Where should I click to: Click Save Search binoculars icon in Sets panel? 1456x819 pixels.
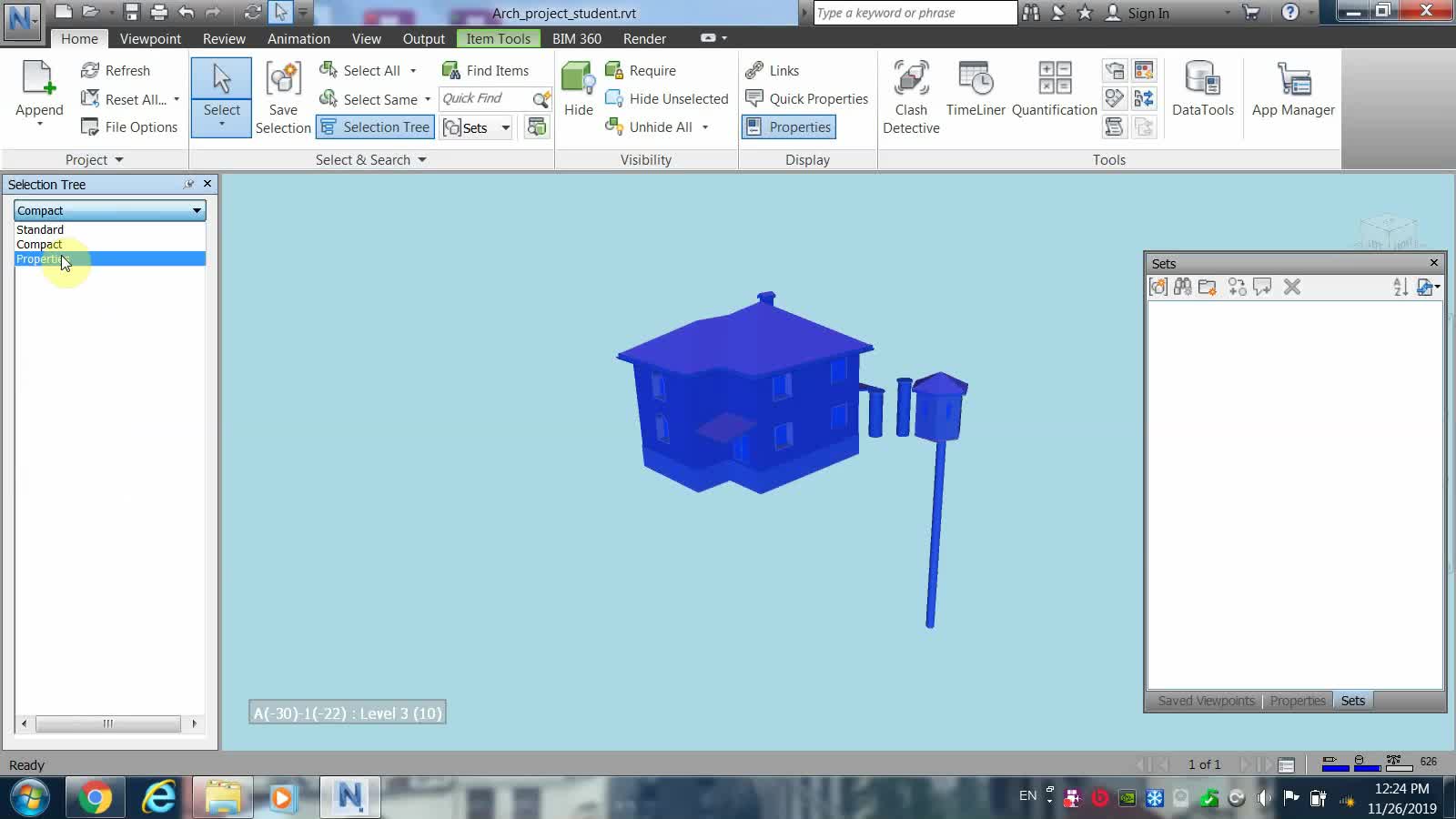tap(1183, 287)
